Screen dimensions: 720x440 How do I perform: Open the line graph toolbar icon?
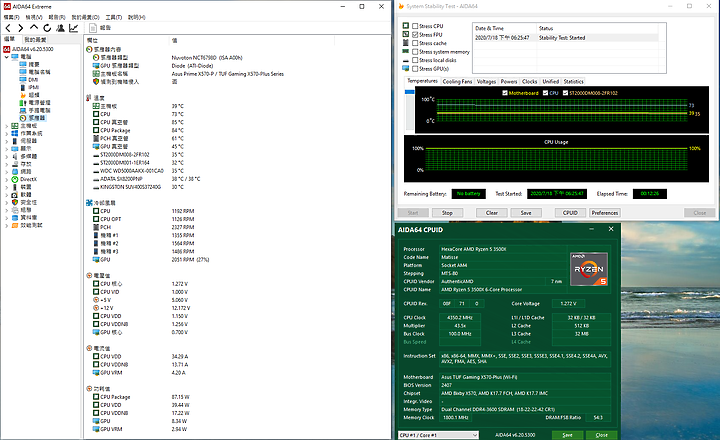pos(73,28)
